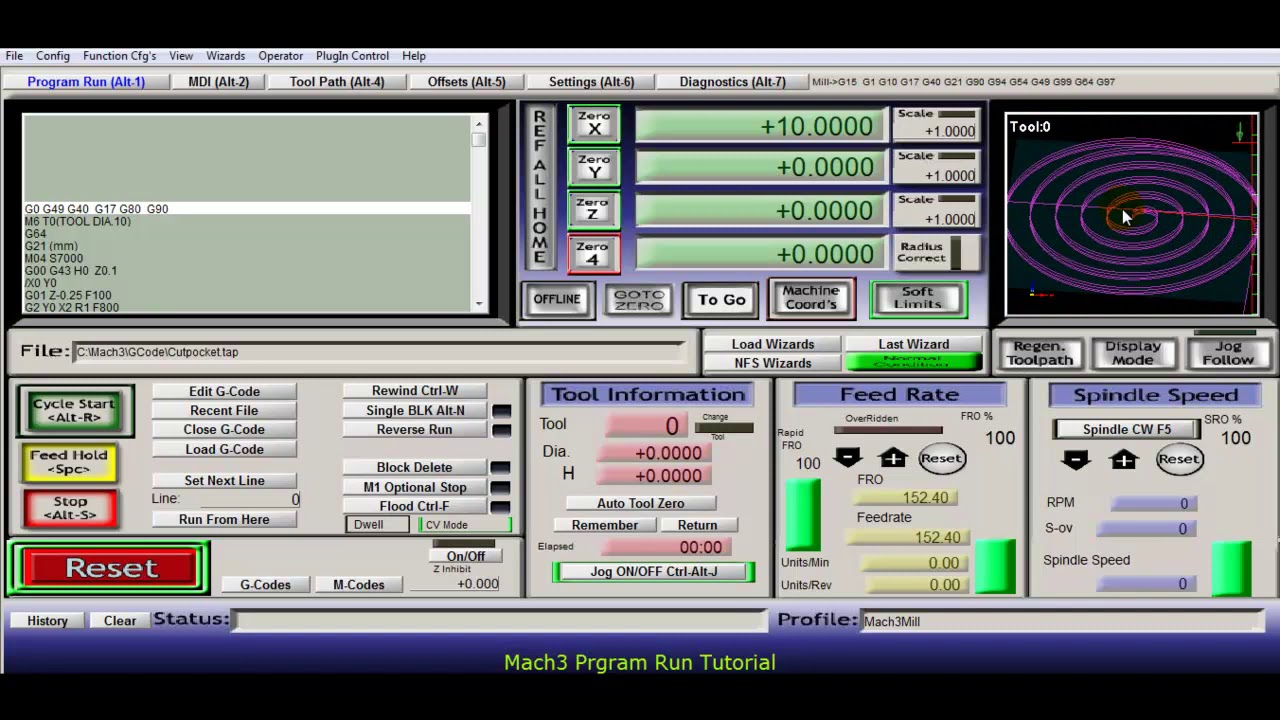Viewport: 1280px width, 720px height.
Task: Open the PlugIn Control menu
Action: [352, 56]
